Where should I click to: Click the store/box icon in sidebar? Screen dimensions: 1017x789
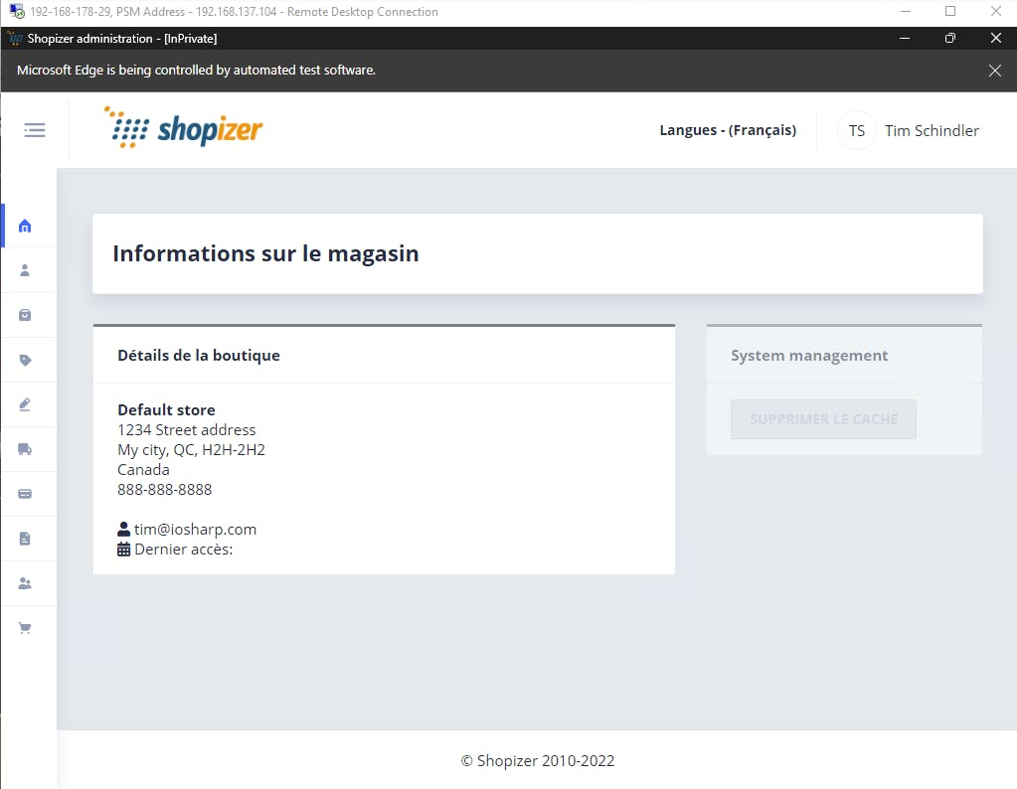[x=27, y=314]
